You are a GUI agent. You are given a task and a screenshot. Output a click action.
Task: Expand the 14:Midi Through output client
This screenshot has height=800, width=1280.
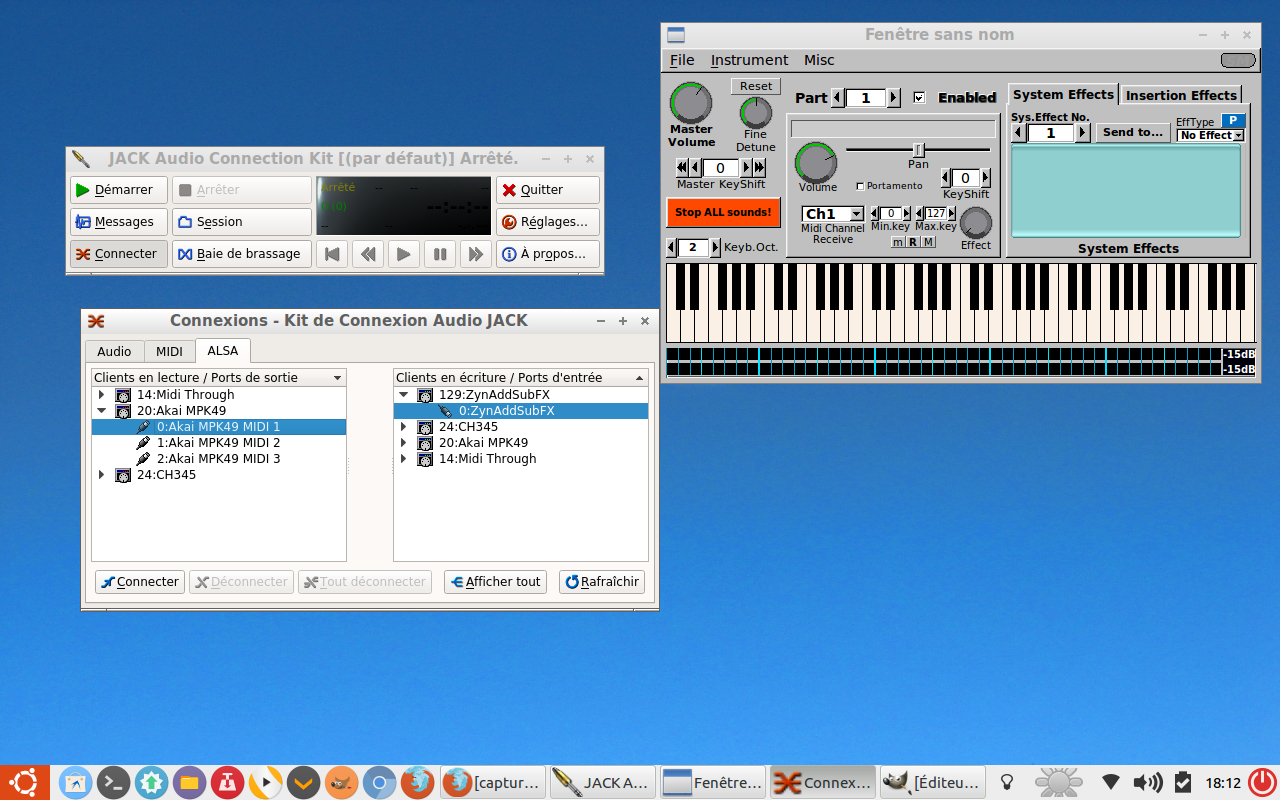(101, 395)
